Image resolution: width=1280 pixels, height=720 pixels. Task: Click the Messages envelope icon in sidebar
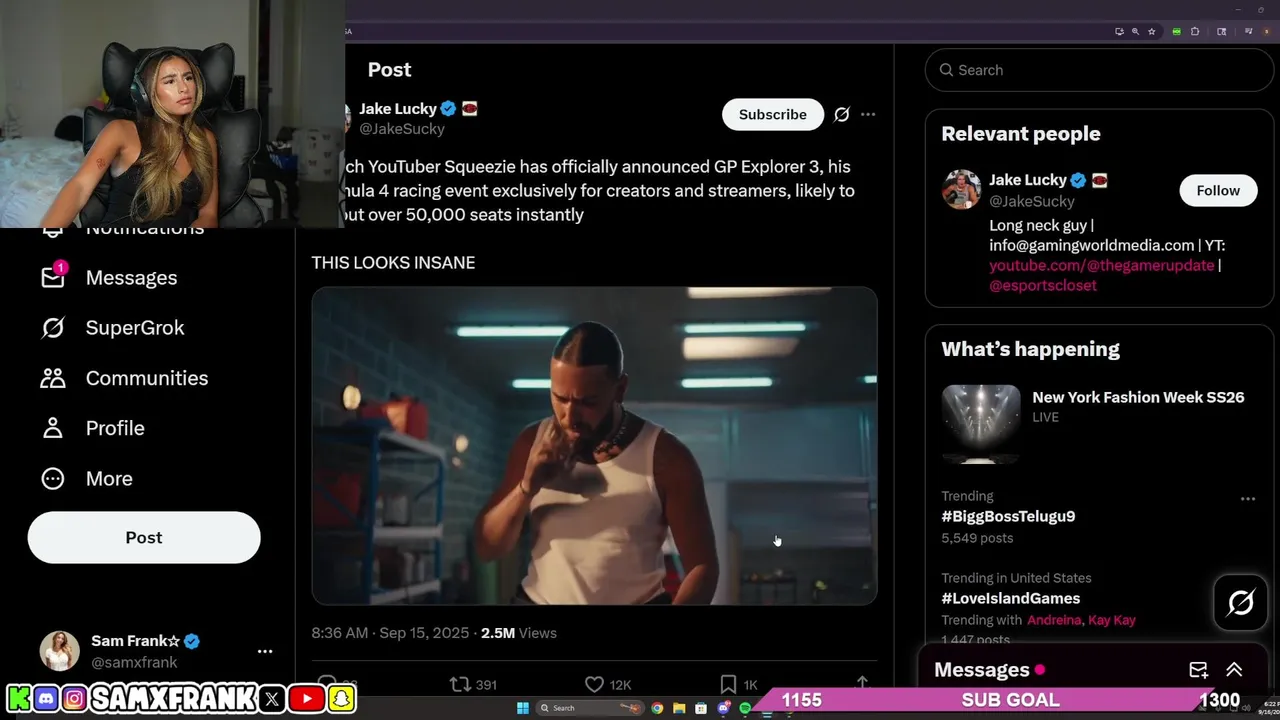(x=53, y=277)
